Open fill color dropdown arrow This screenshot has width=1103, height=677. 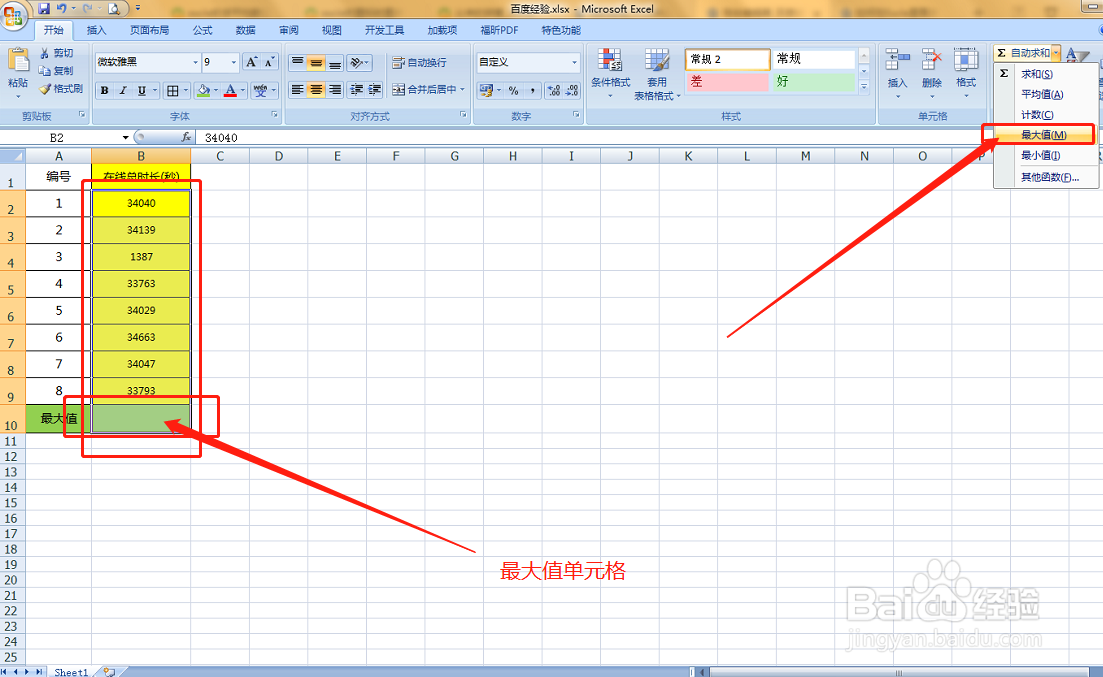(216, 90)
